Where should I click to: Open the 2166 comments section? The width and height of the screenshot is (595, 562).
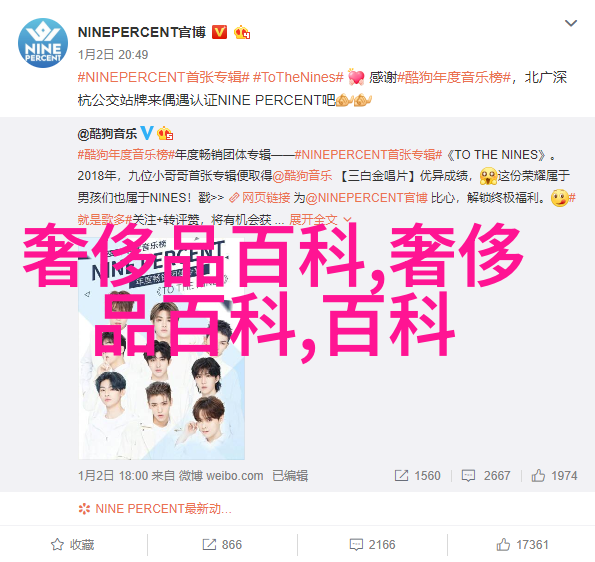click(372, 545)
